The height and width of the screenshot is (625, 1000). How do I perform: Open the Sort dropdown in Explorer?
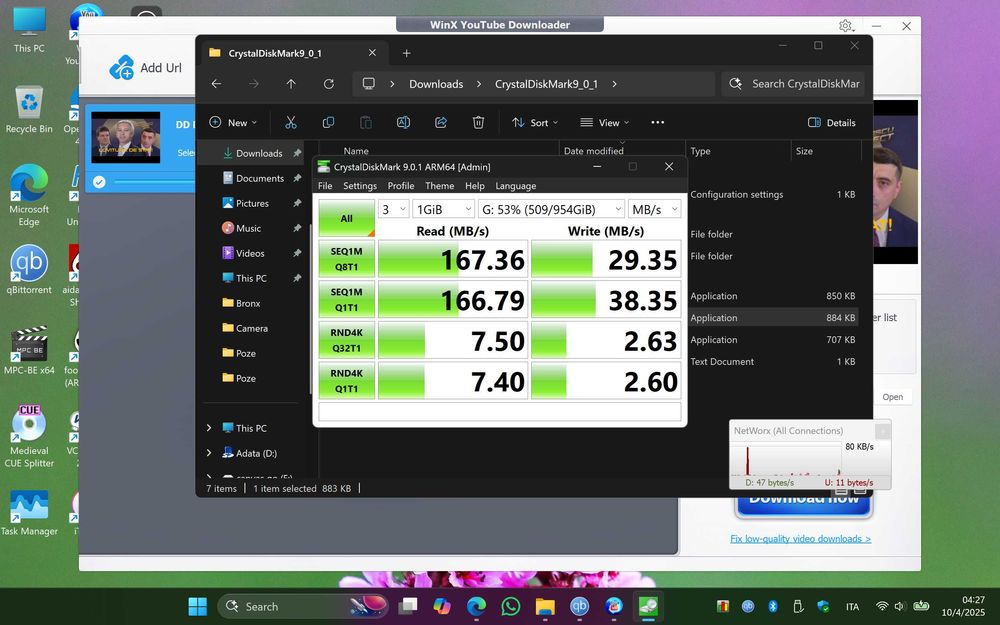(535, 122)
